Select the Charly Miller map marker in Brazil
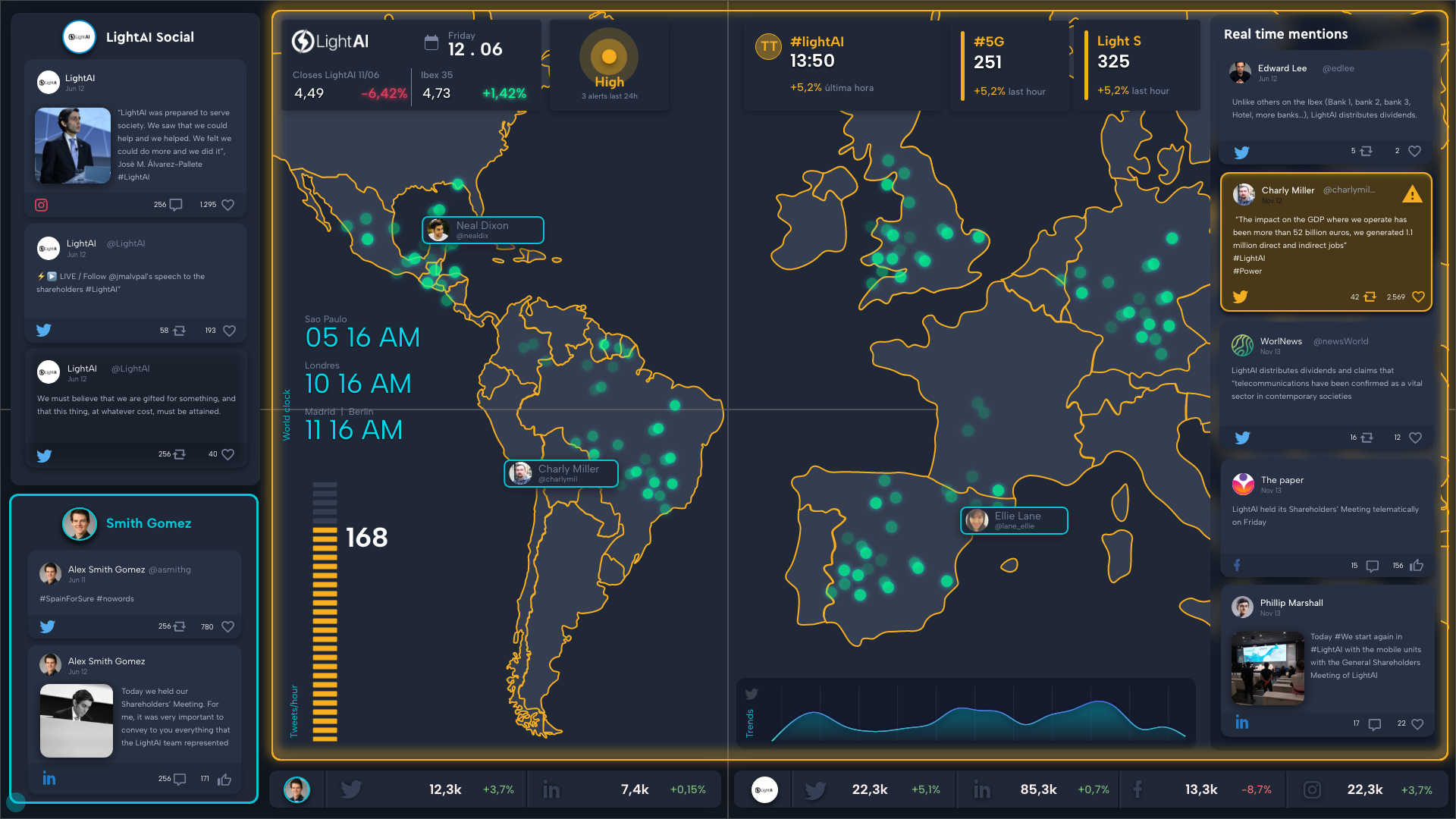 tap(561, 473)
